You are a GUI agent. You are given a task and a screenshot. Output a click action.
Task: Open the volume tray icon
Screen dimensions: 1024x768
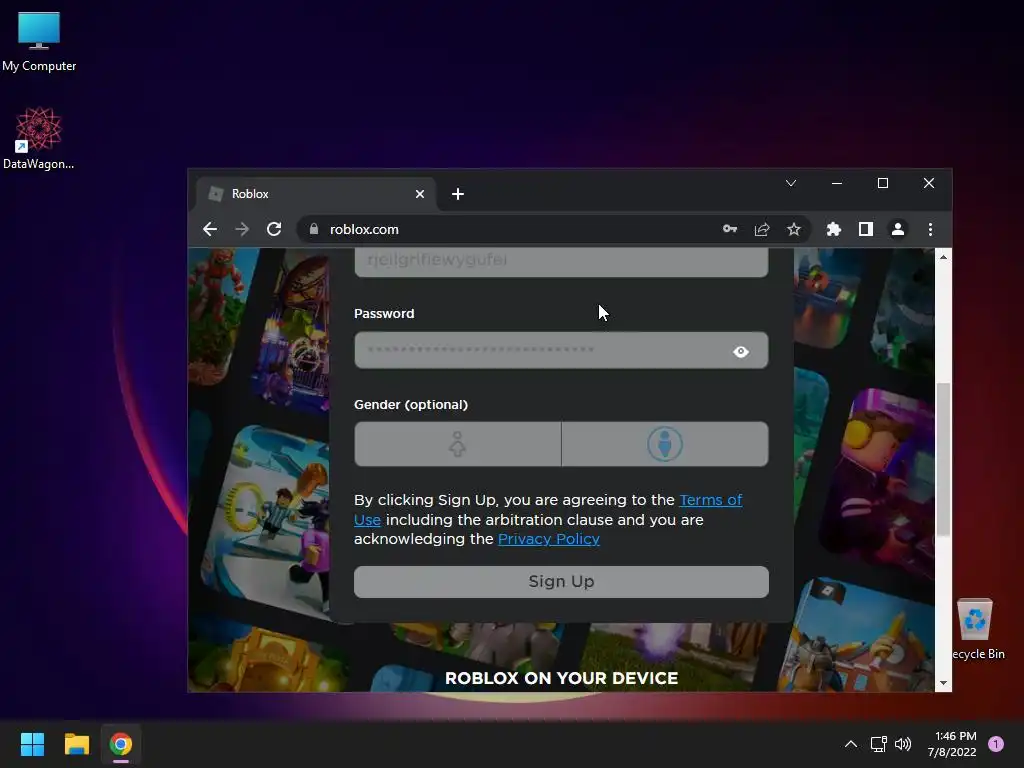point(903,744)
